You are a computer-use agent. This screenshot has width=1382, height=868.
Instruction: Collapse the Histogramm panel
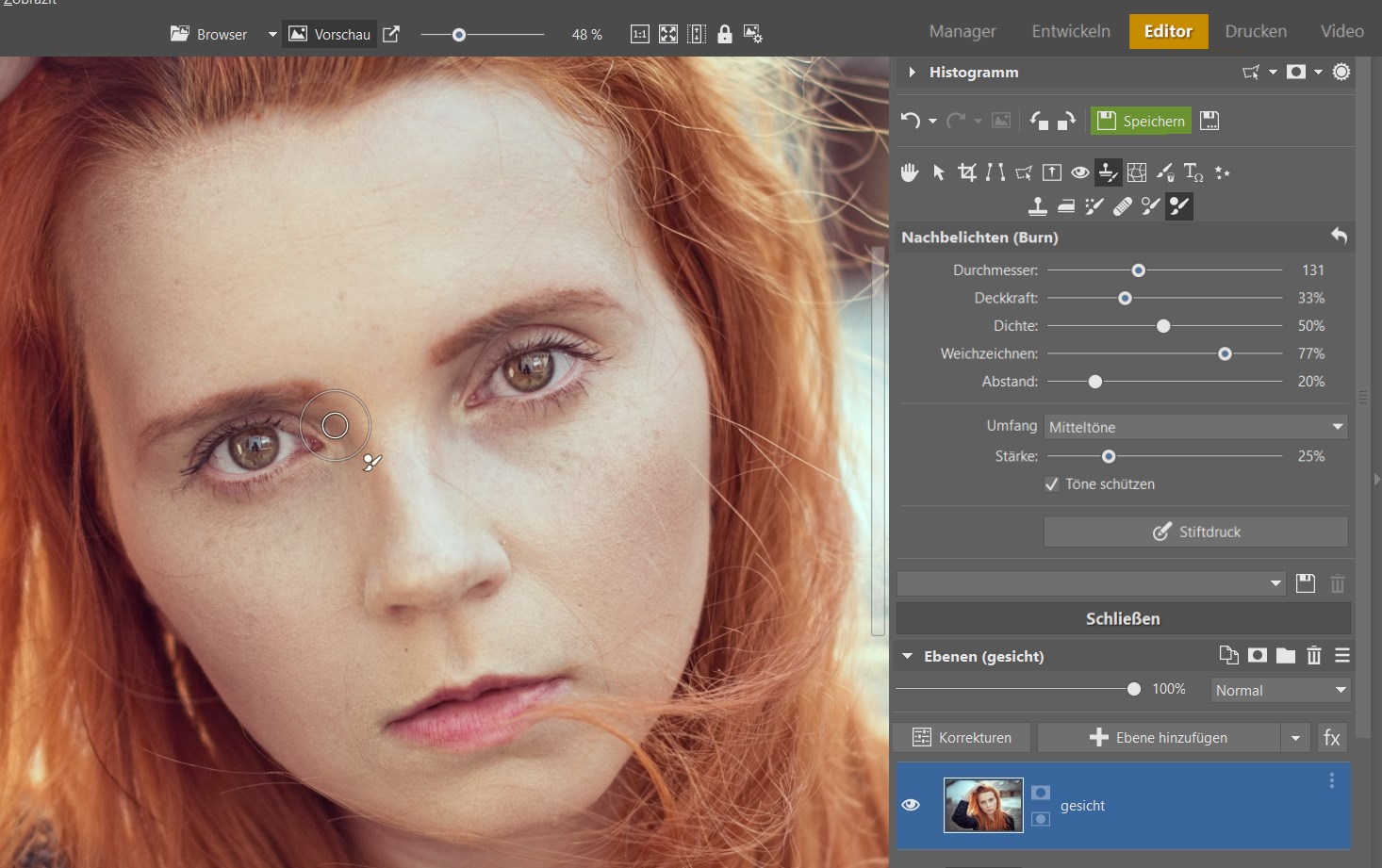[912, 72]
